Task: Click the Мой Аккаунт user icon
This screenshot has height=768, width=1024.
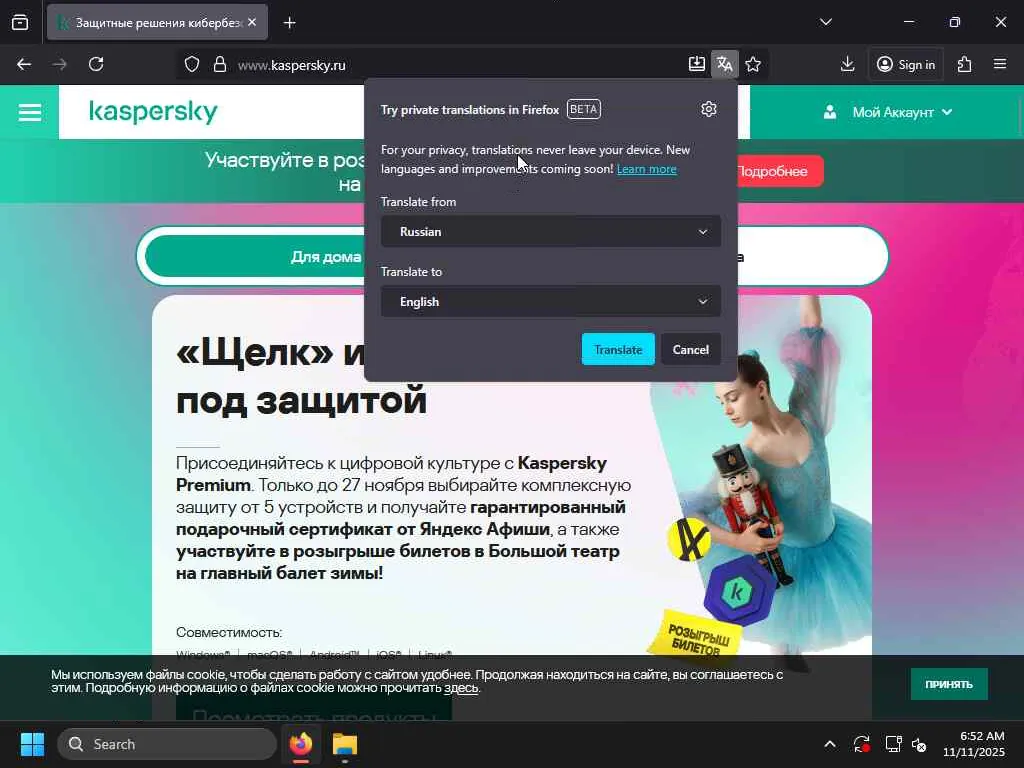Action: click(829, 112)
